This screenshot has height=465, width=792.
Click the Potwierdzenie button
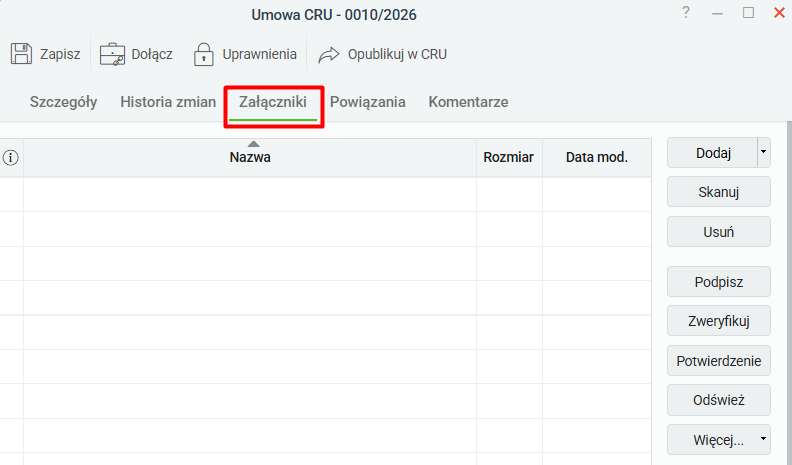(719, 361)
